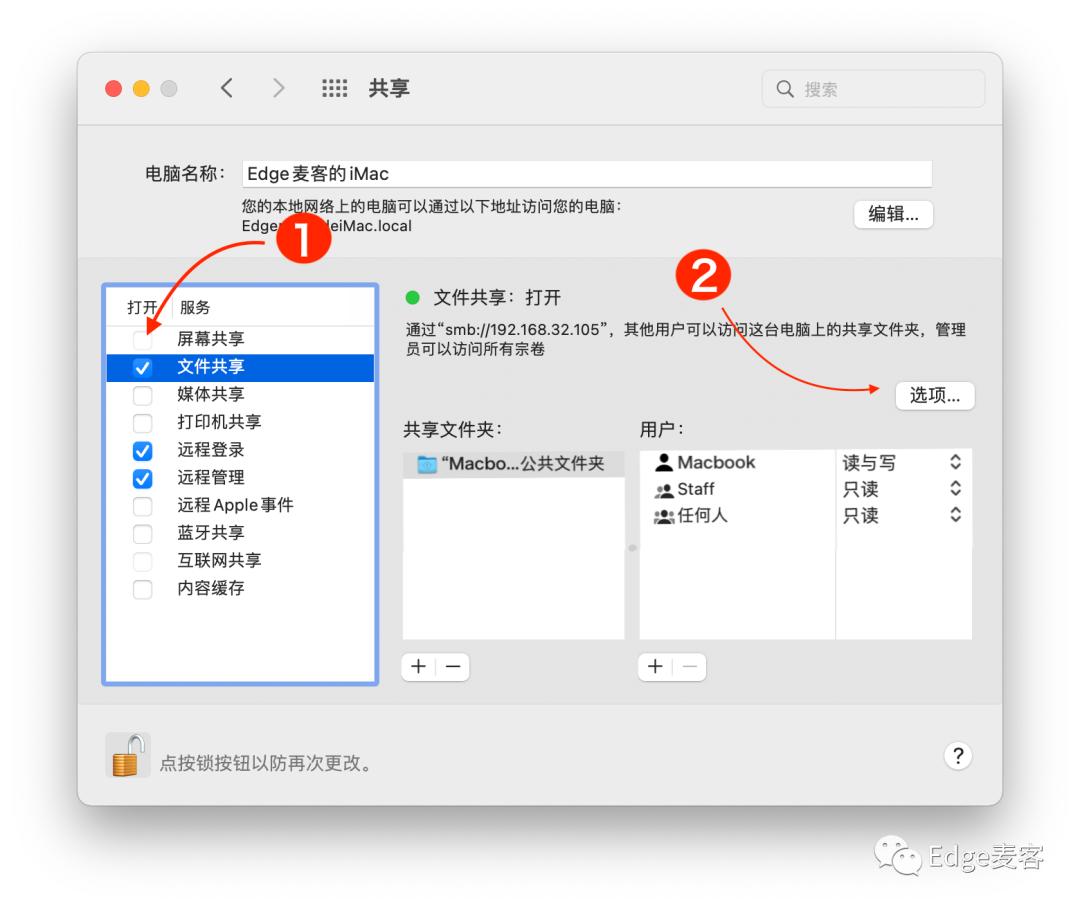The width and height of the screenshot is (1080, 908).
Task: Add a shared folder with the + button
Action: pos(418,666)
